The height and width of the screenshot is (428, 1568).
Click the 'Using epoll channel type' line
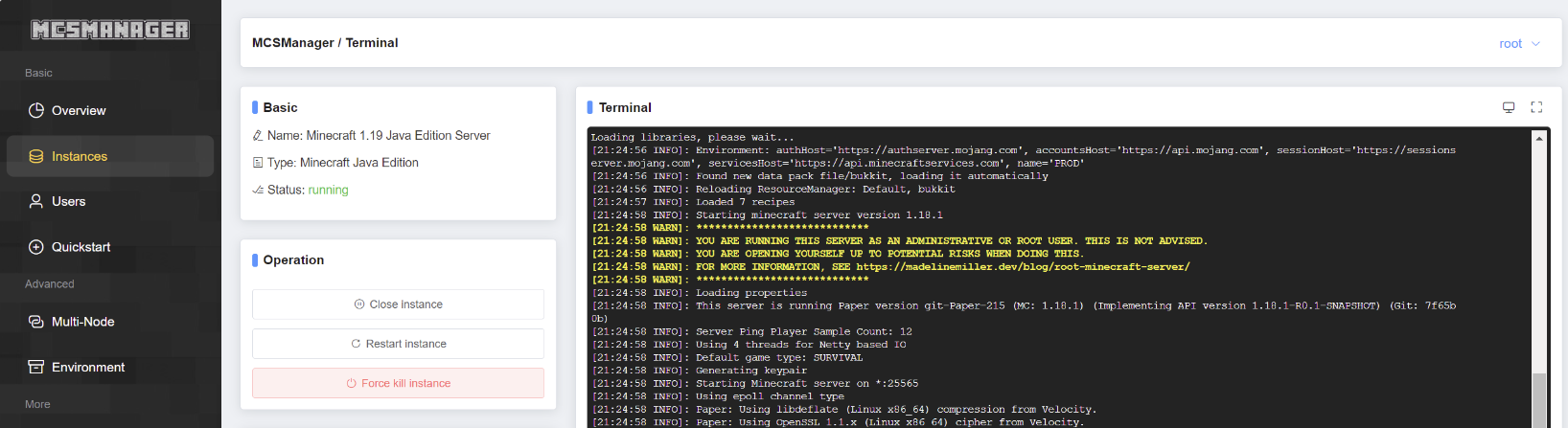718,396
